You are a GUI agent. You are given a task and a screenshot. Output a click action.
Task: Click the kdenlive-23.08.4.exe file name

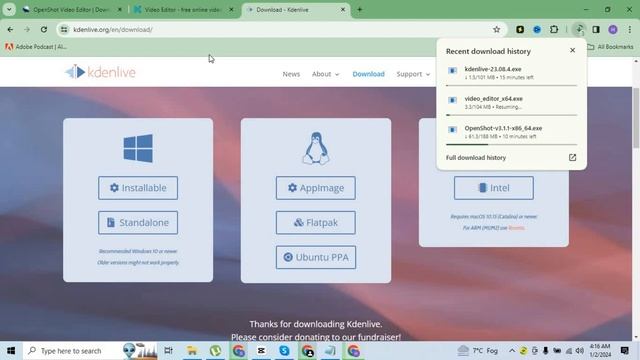point(493,69)
